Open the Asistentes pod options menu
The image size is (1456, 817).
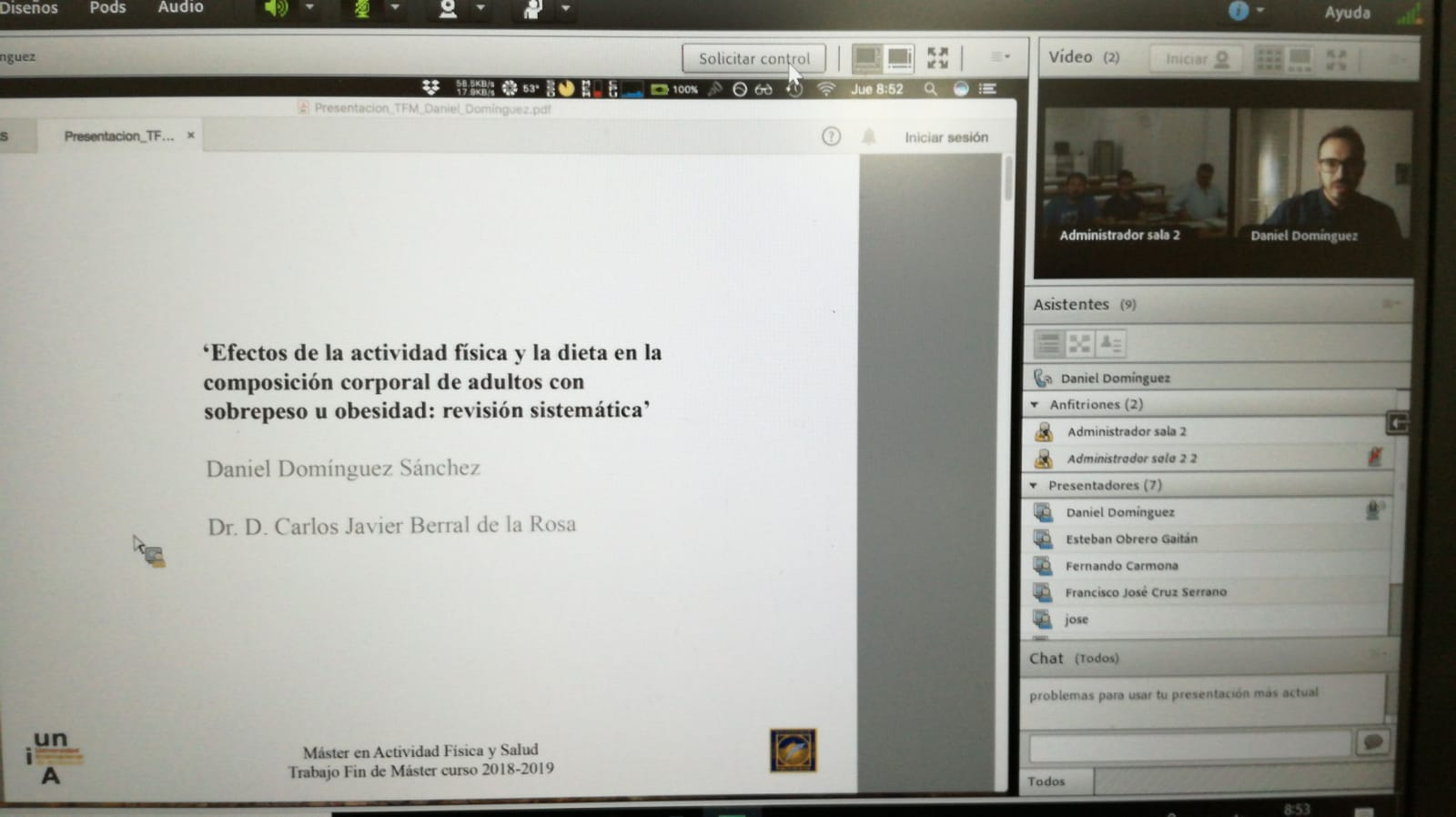pos(1390,304)
